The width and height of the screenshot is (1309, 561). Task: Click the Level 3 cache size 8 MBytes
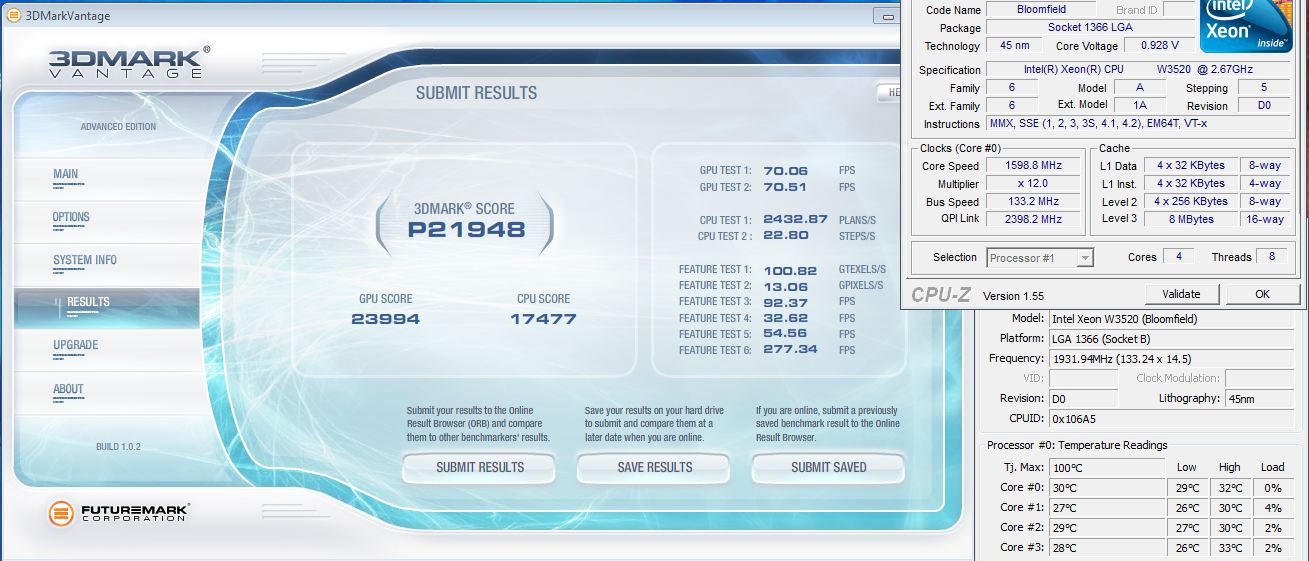pyautogui.click(x=1190, y=219)
